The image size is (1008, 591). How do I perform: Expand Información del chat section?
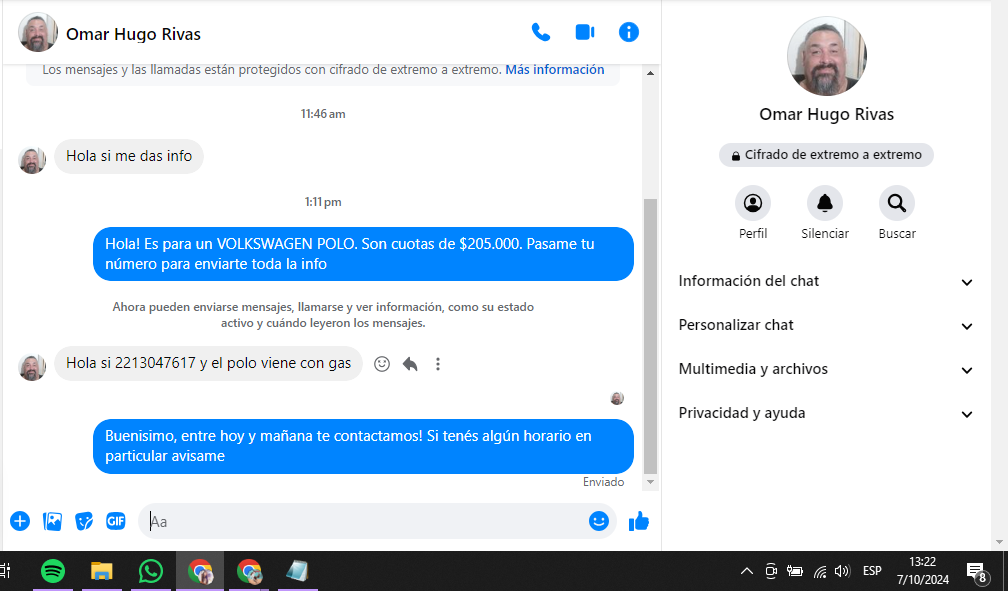coord(825,282)
